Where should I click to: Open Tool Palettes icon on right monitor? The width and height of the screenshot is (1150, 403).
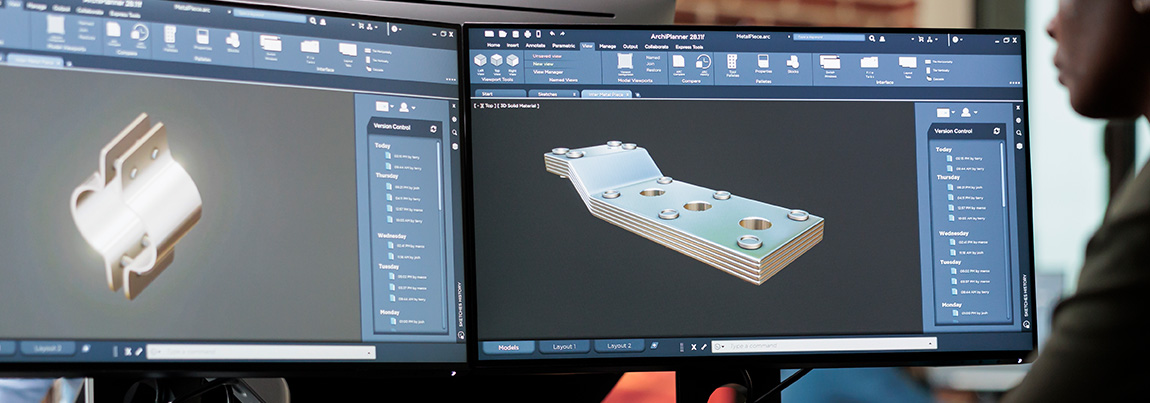click(732, 61)
